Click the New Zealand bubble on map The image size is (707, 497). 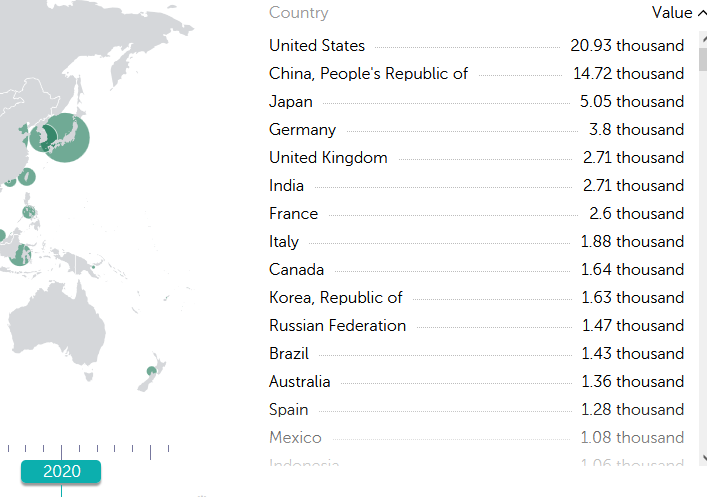152,371
